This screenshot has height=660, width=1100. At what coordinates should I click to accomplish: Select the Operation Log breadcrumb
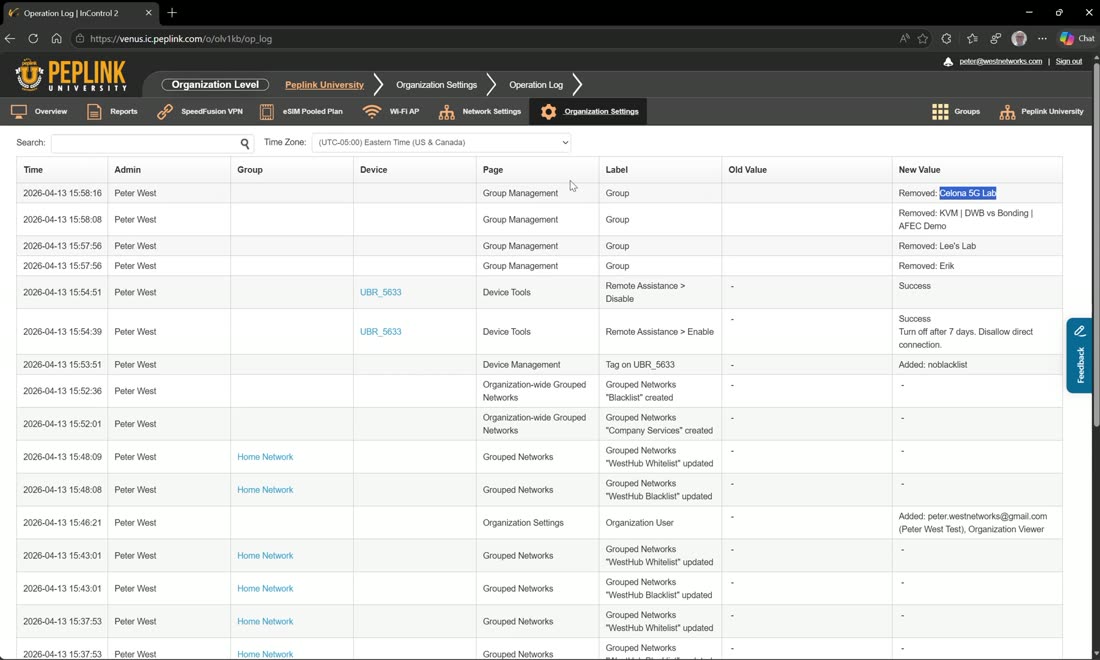tap(536, 85)
